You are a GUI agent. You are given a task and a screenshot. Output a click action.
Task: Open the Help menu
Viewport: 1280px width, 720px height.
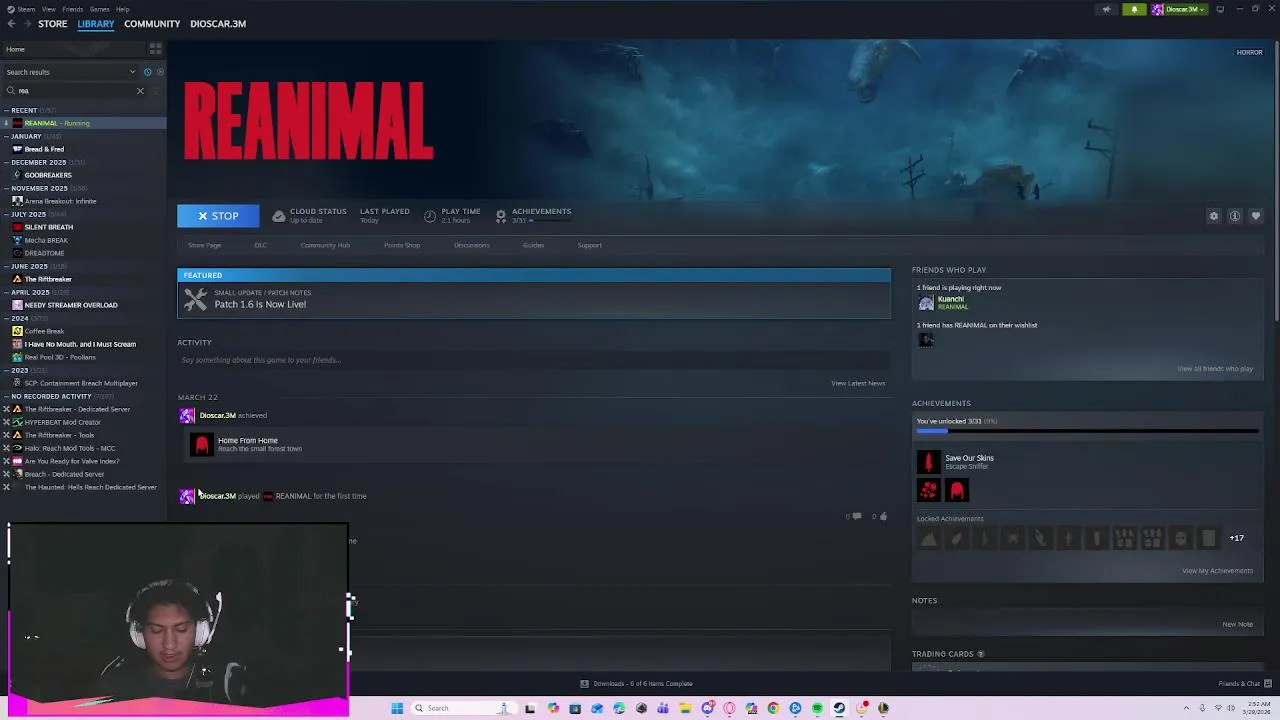click(x=122, y=9)
